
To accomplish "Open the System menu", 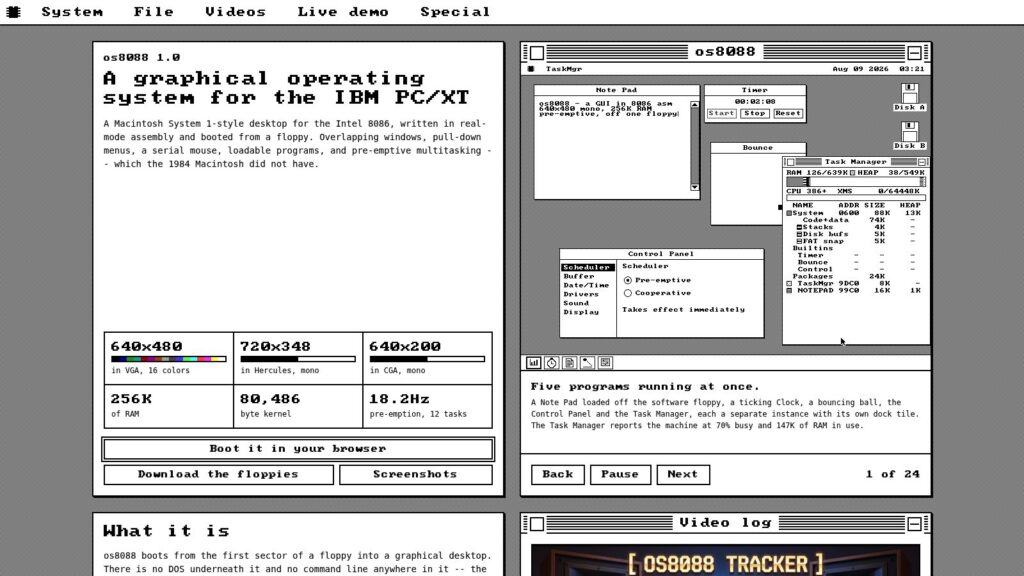I will pos(72,12).
